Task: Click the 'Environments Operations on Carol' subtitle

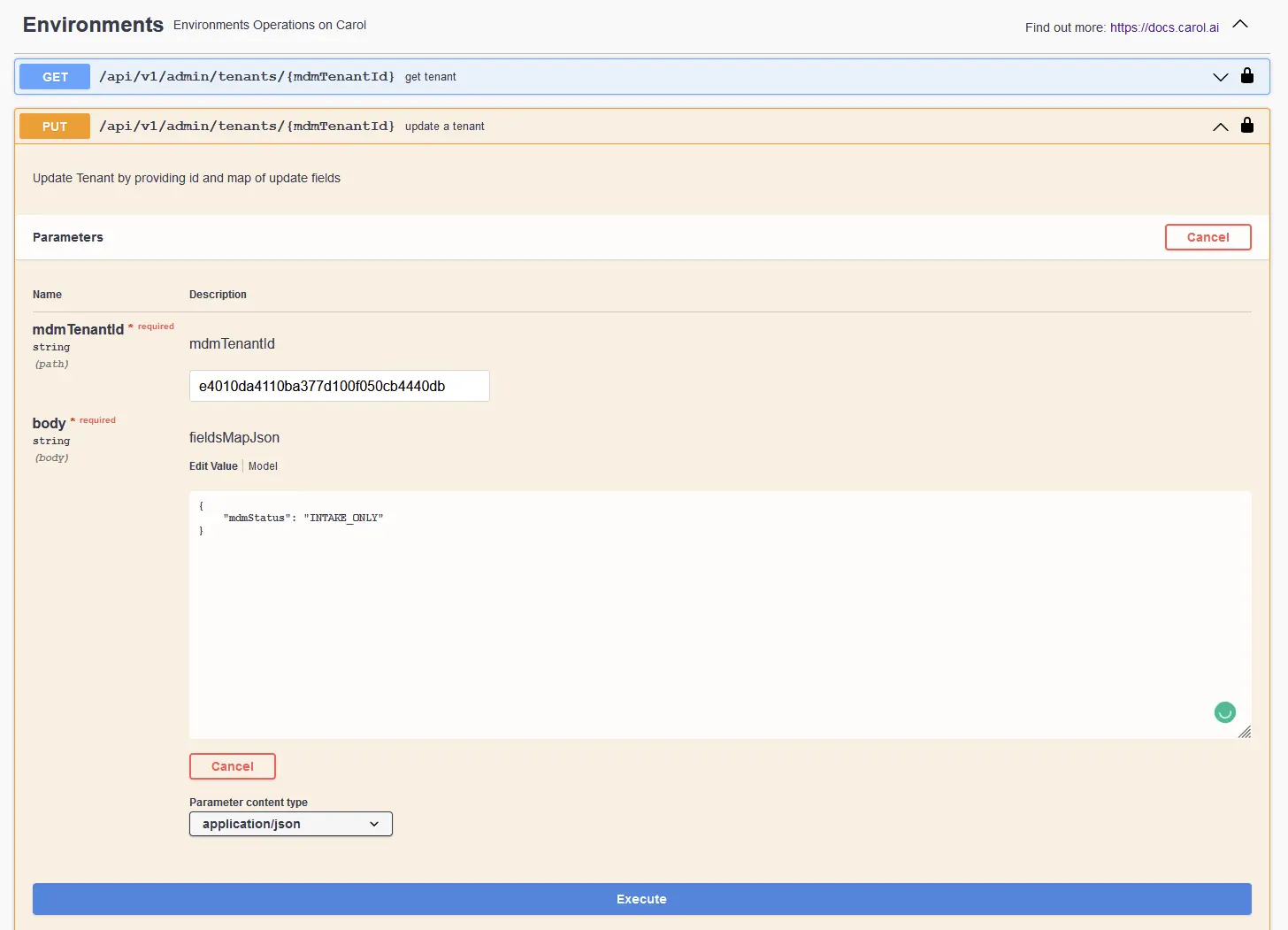Action: pos(270,25)
